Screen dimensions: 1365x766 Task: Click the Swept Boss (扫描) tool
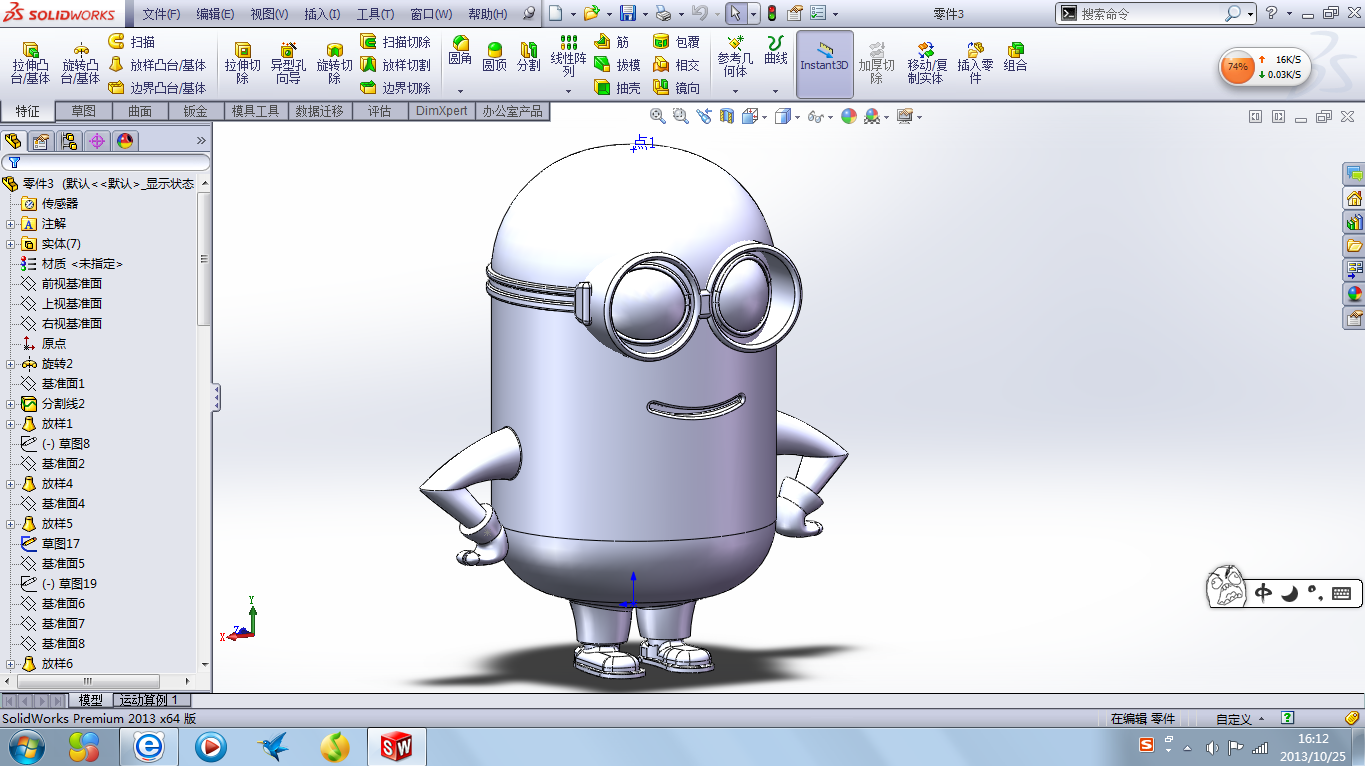tap(131, 42)
